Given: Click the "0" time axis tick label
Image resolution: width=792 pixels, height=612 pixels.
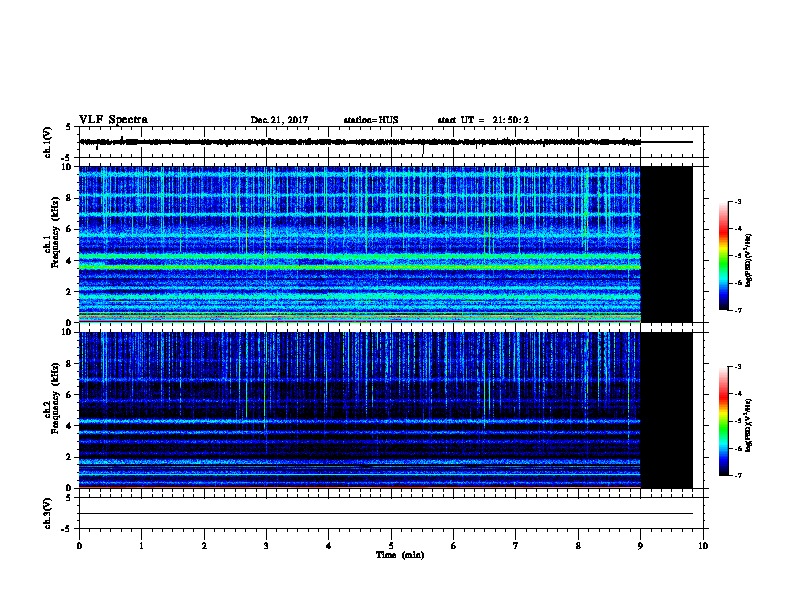Looking at the screenshot, I should pyautogui.click(x=79, y=546).
